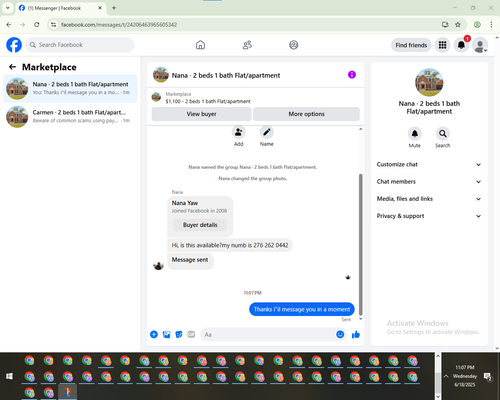Screen dimensions: 500x400
Task: Select the Carmen conversation in the list
Action: (x=70, y=117)
